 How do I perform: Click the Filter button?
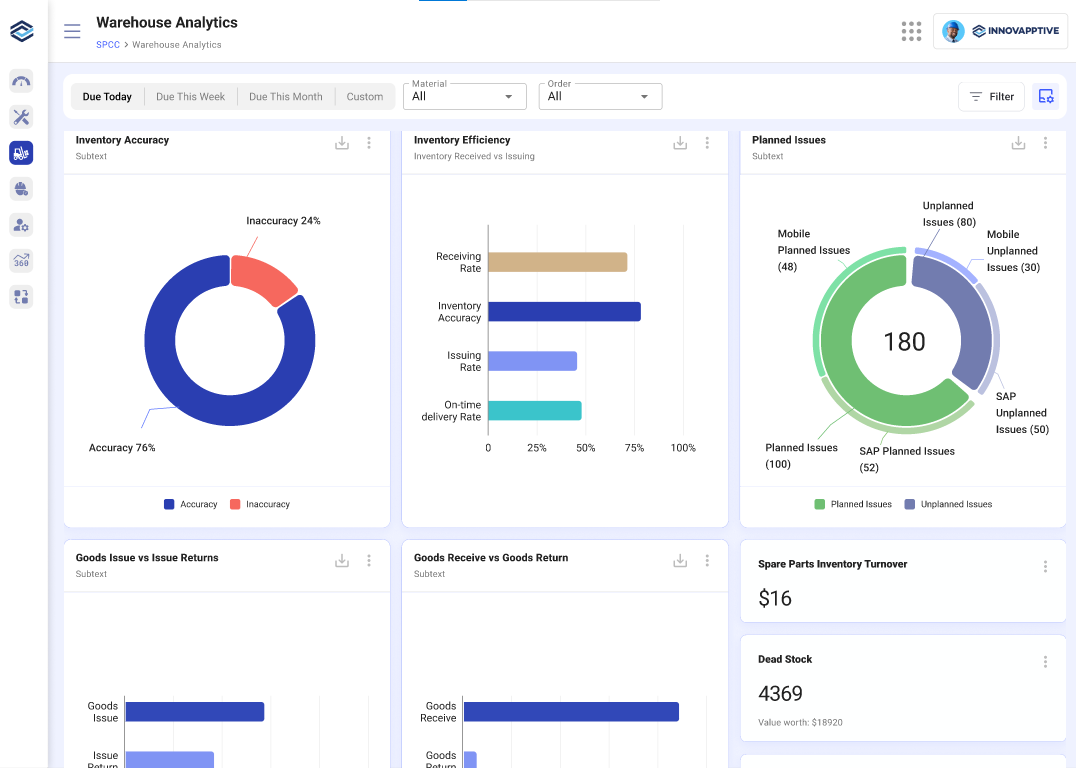click(991, 96)
